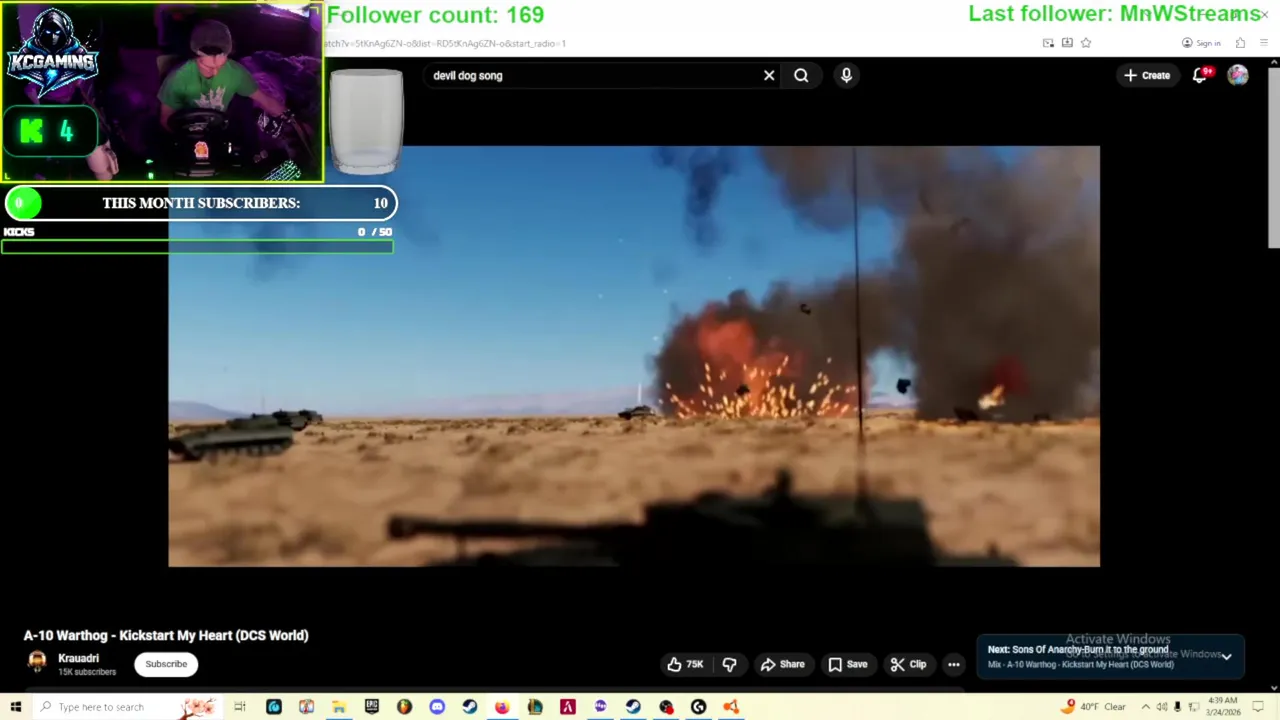Click the video player to pause playback

634,356
